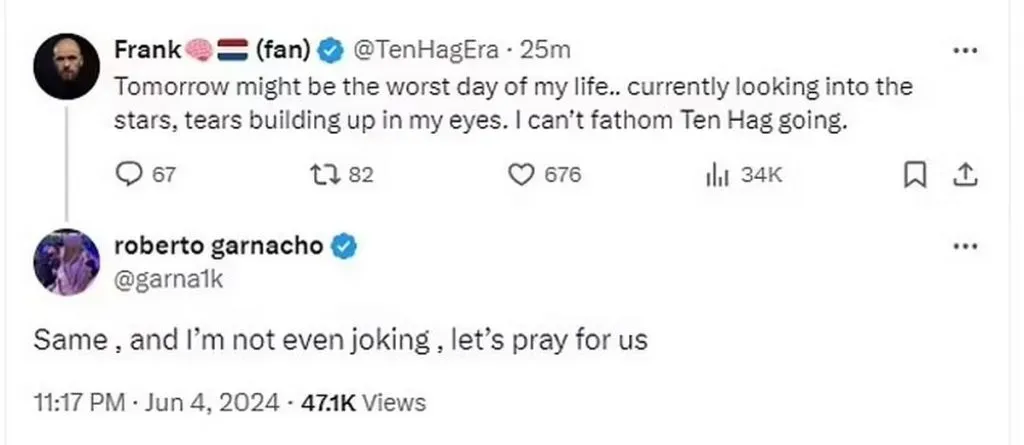Go to the @garna1k profile handle
The image size is (1024, 445).
coord(167,281)
